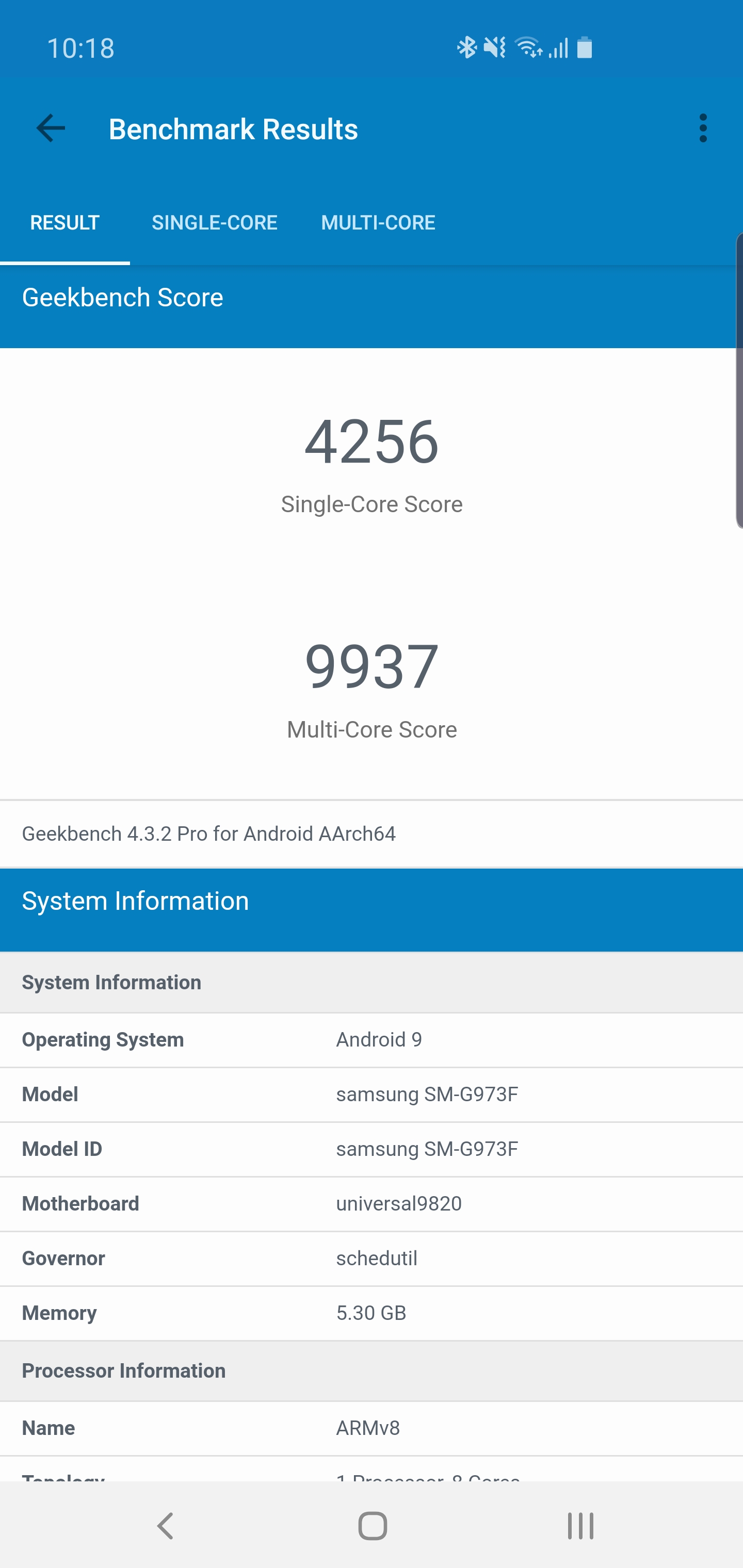Viewport: 743px width, 1568px height.
Task: Tap the 9937 multi-core score
Action: 372,666
